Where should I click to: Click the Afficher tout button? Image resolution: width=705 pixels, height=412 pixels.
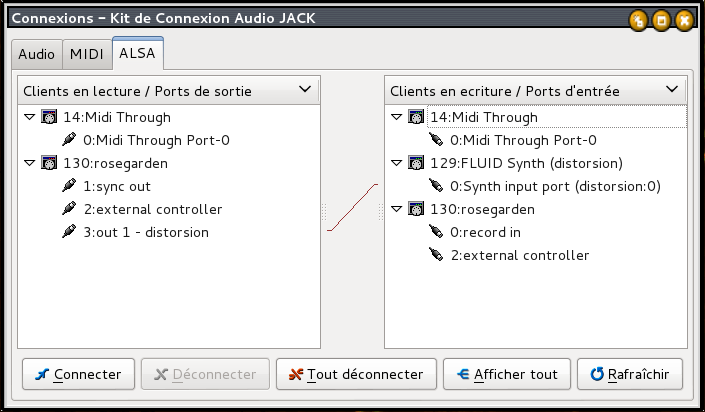(506, 375)
